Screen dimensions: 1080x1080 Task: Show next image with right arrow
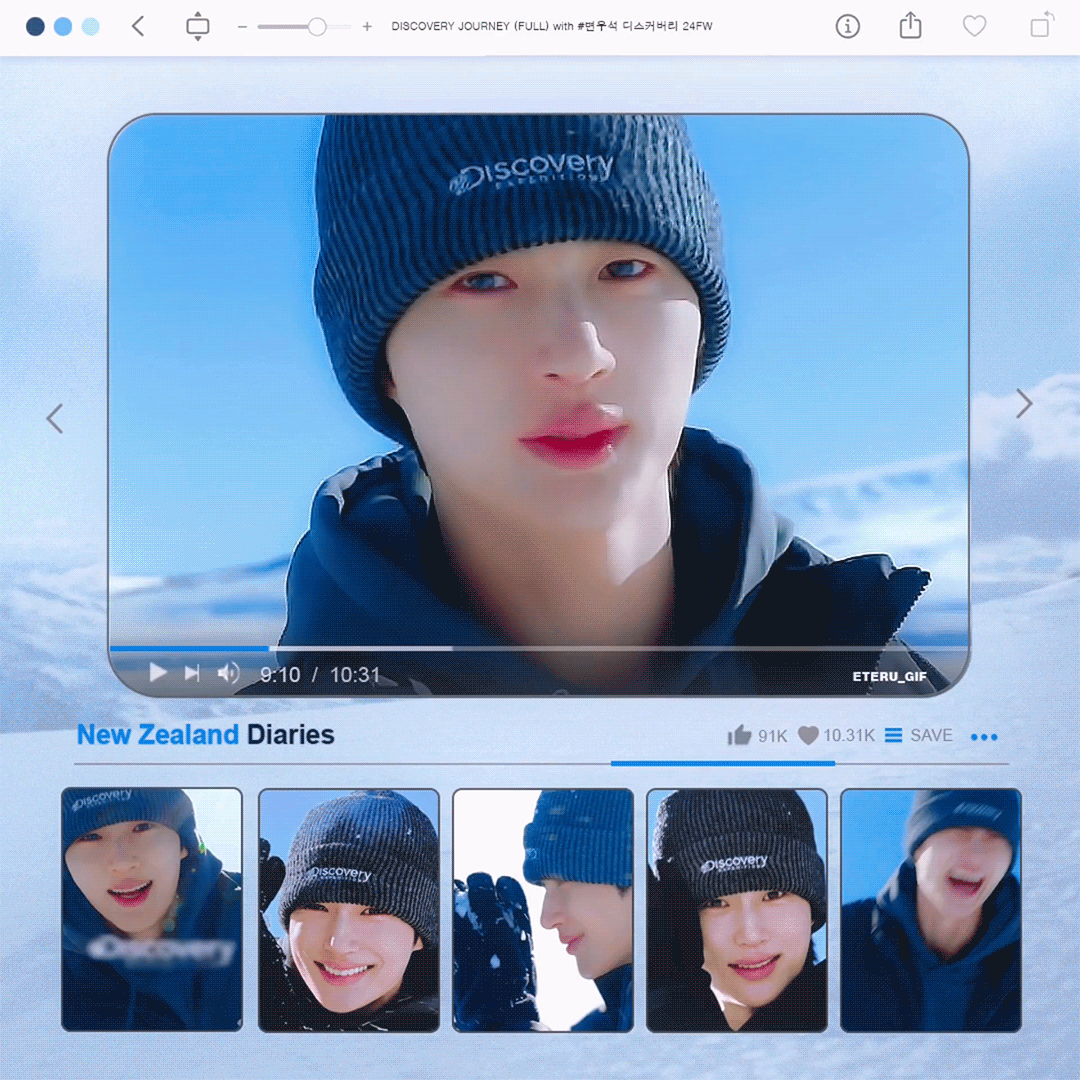pos(1024,403)
